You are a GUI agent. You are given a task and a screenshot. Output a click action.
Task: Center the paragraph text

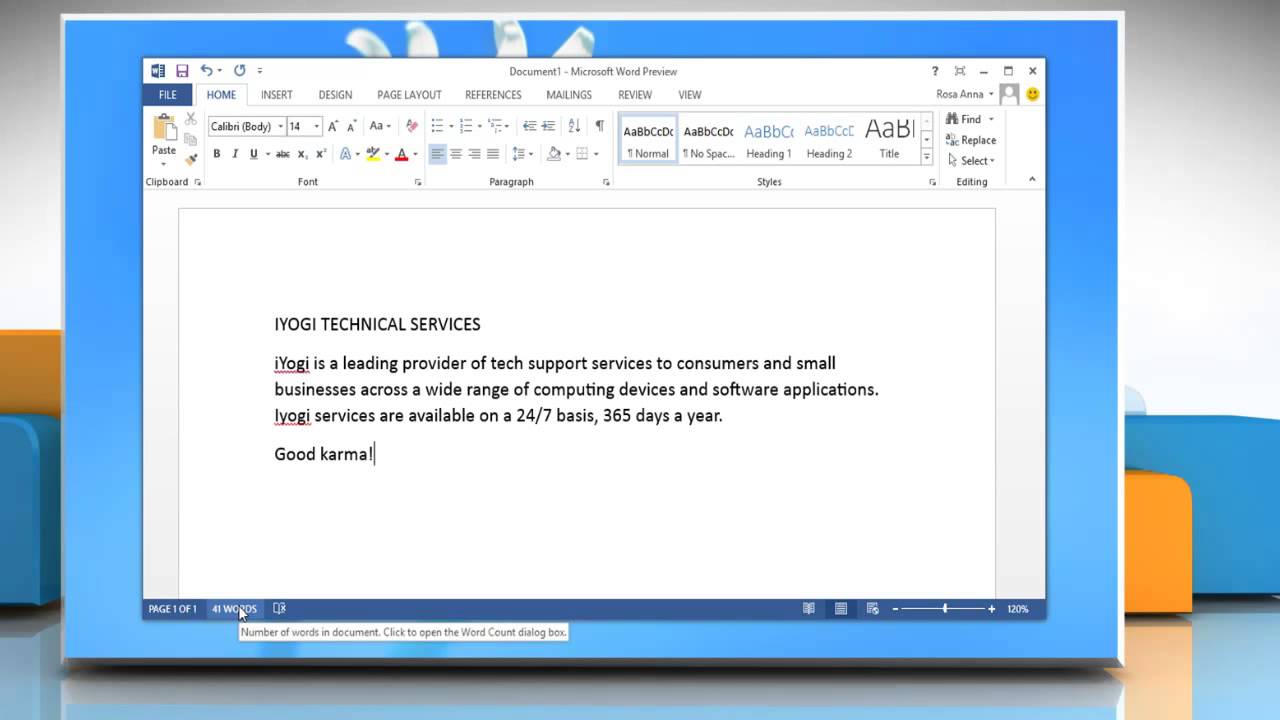click(456, 154)
